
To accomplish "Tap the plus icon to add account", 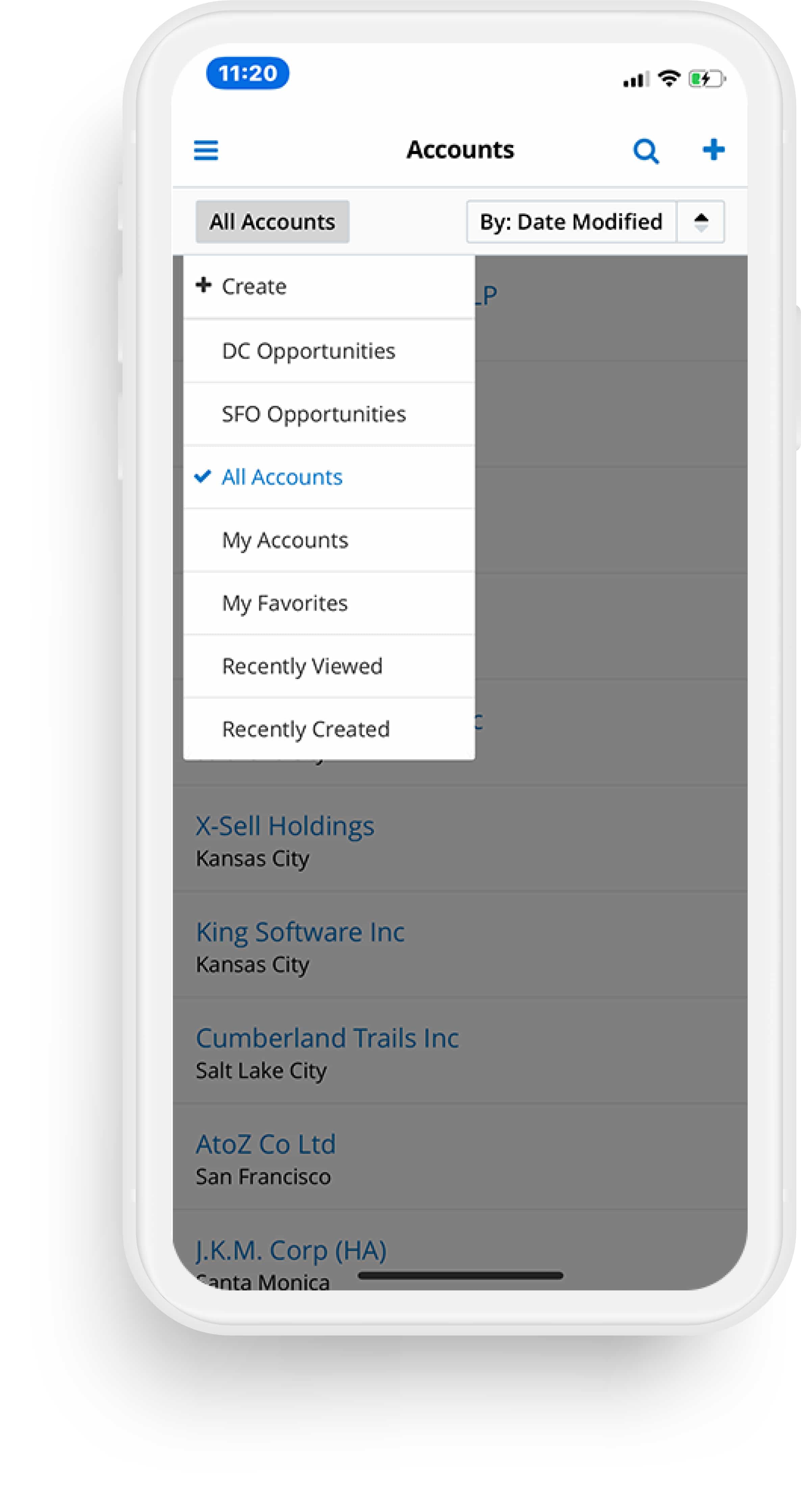I will coord(713,150).
